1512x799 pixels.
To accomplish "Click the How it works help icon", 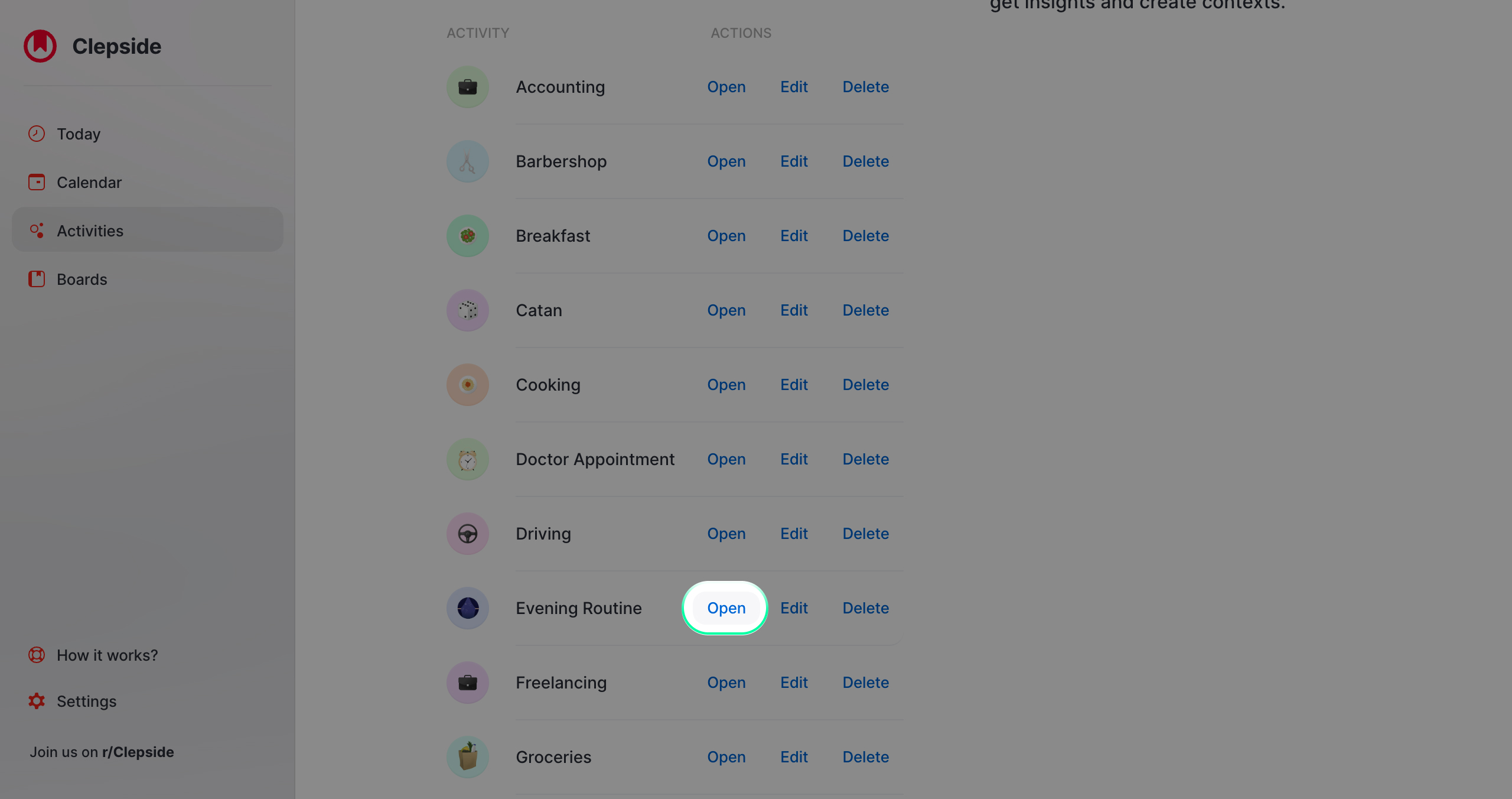I will 36,655.
